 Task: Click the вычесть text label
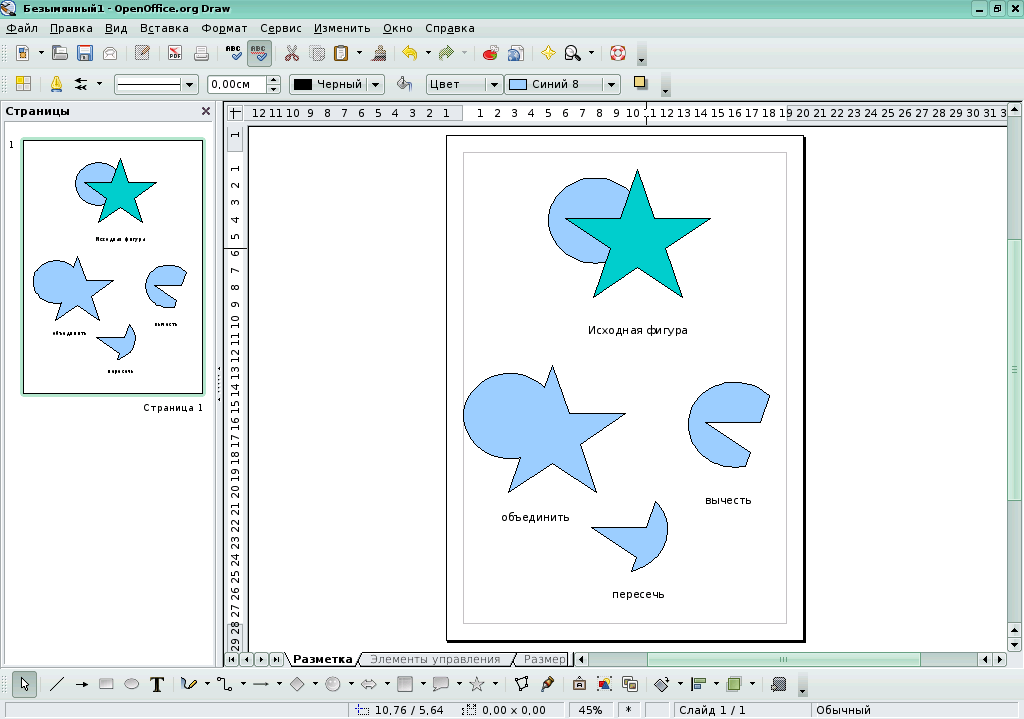click(728, 500)
